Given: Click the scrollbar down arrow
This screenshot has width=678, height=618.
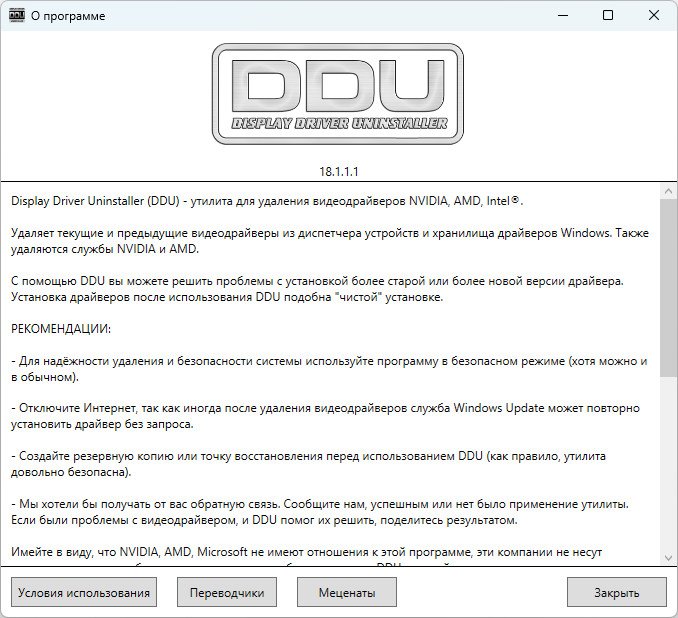Looking at the screenshot, I should pyautogui.click(x=668, y=558).
